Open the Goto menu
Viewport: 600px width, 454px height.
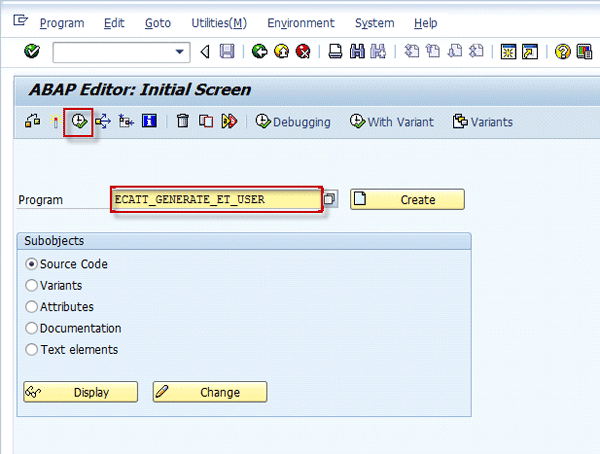[x=158, y=23]
